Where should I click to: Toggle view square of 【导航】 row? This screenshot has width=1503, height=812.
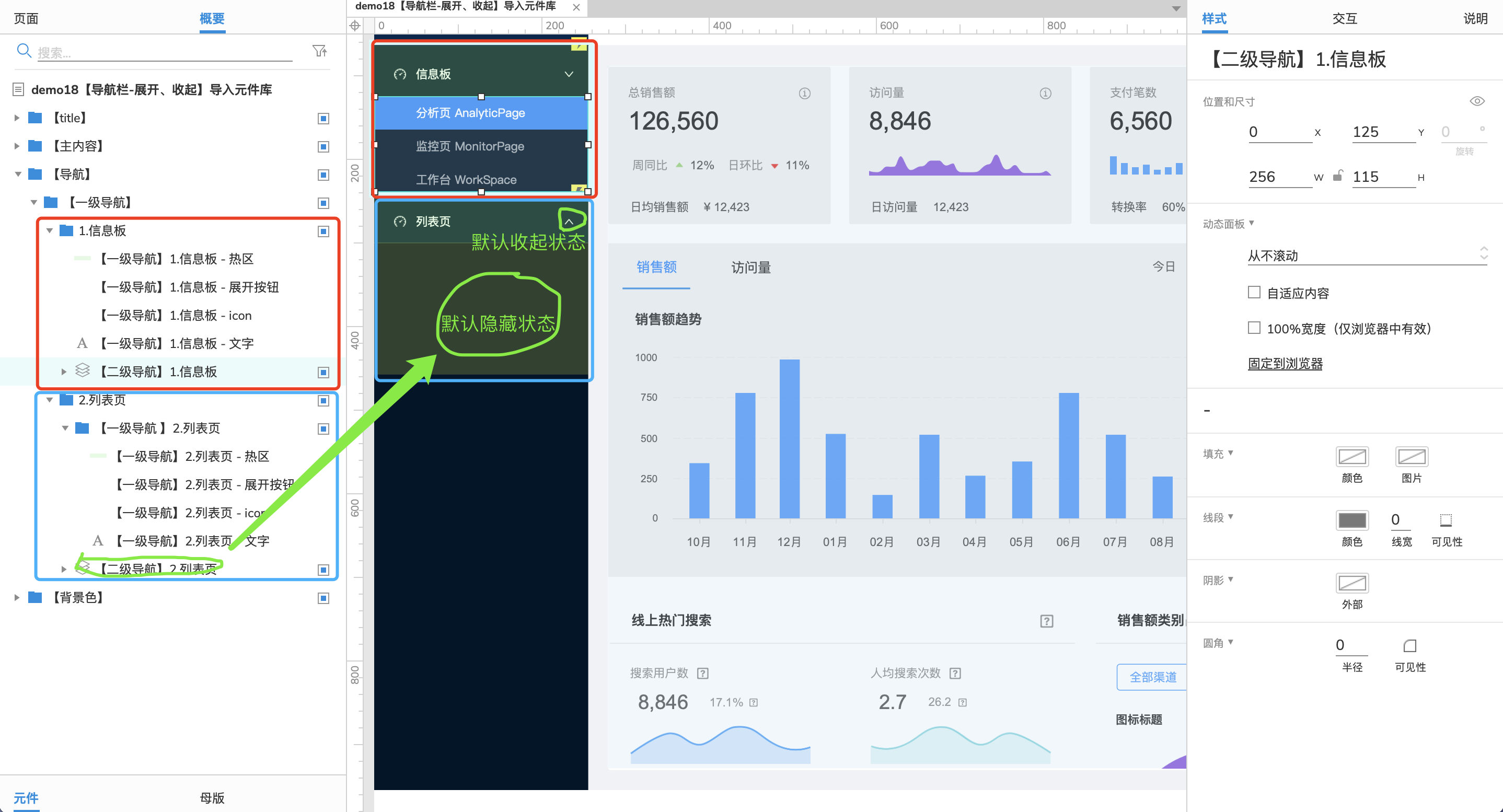(323, 175)
